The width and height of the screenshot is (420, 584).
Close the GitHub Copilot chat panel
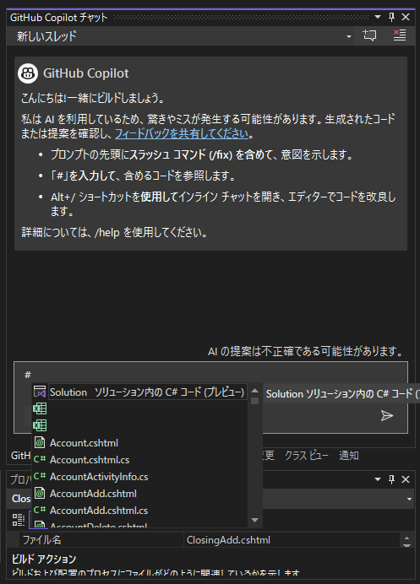tap(405, 17)
